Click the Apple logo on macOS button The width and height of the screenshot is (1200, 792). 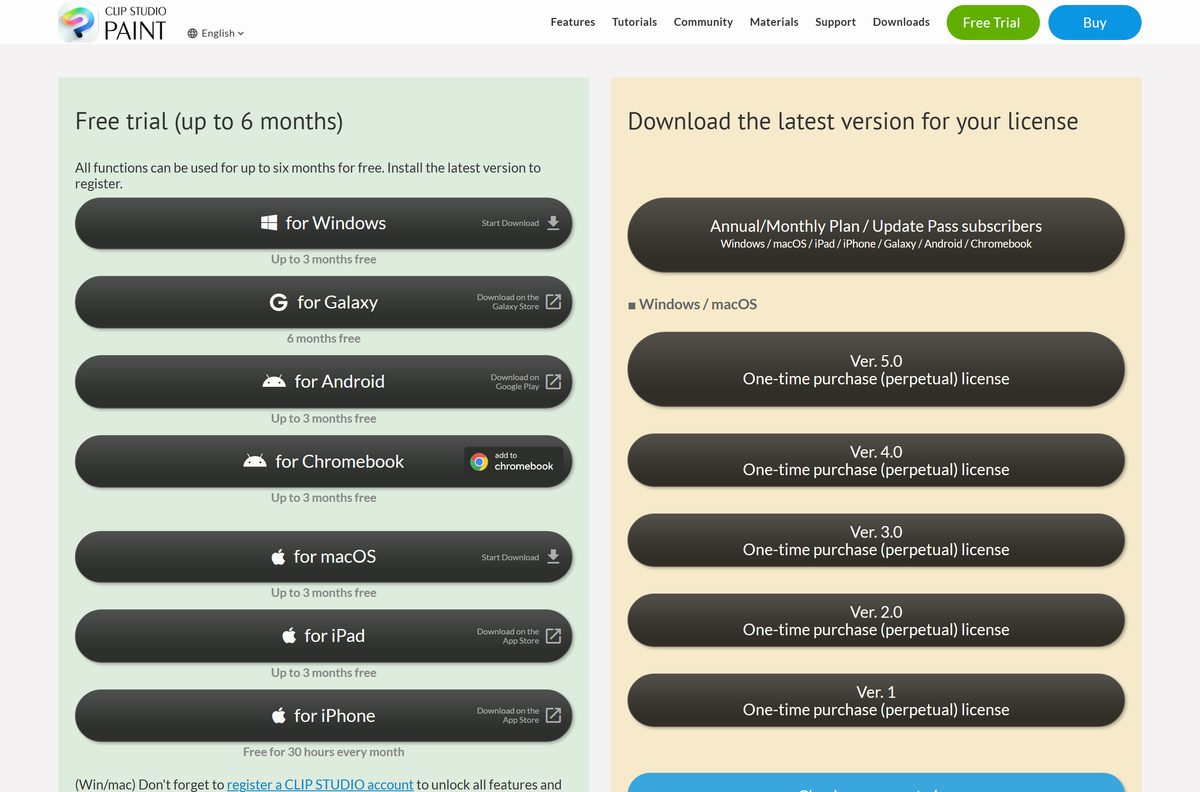[278, 556]
